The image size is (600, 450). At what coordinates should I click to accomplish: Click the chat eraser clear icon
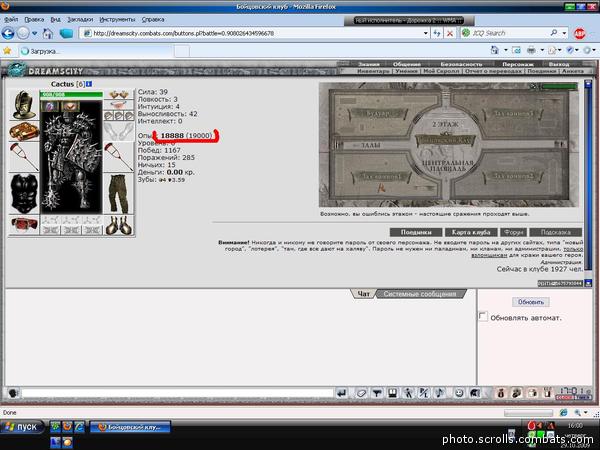coord(361,393)
